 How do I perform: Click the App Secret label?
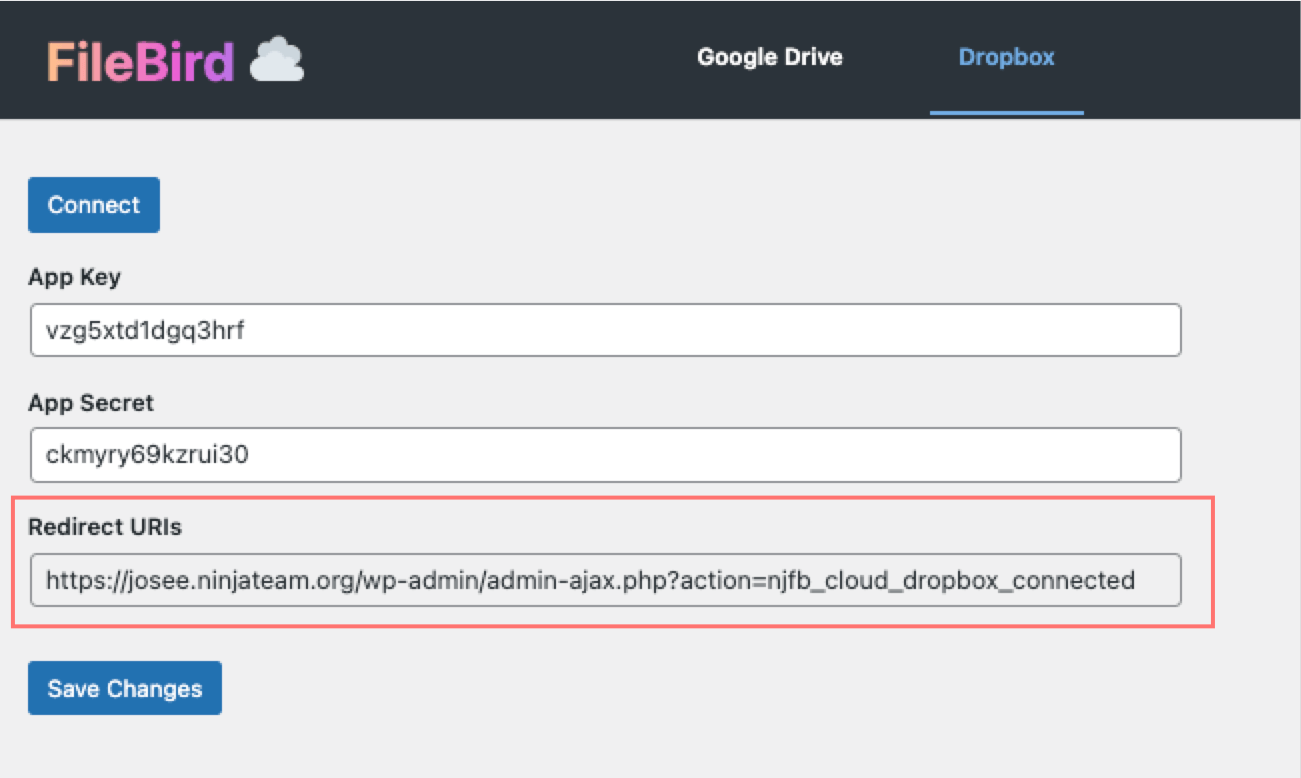(91, 403)
